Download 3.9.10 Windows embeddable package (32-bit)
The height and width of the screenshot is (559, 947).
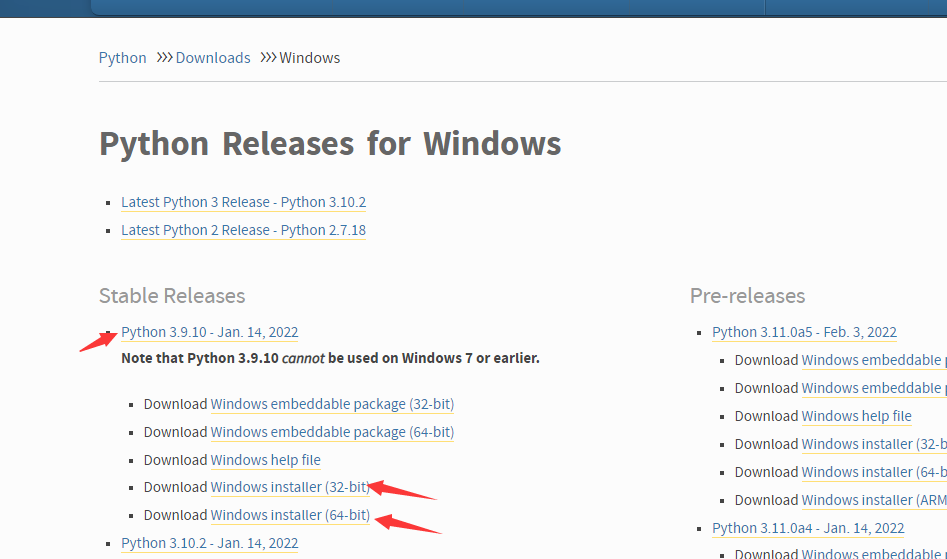click(x=332, y=404)
